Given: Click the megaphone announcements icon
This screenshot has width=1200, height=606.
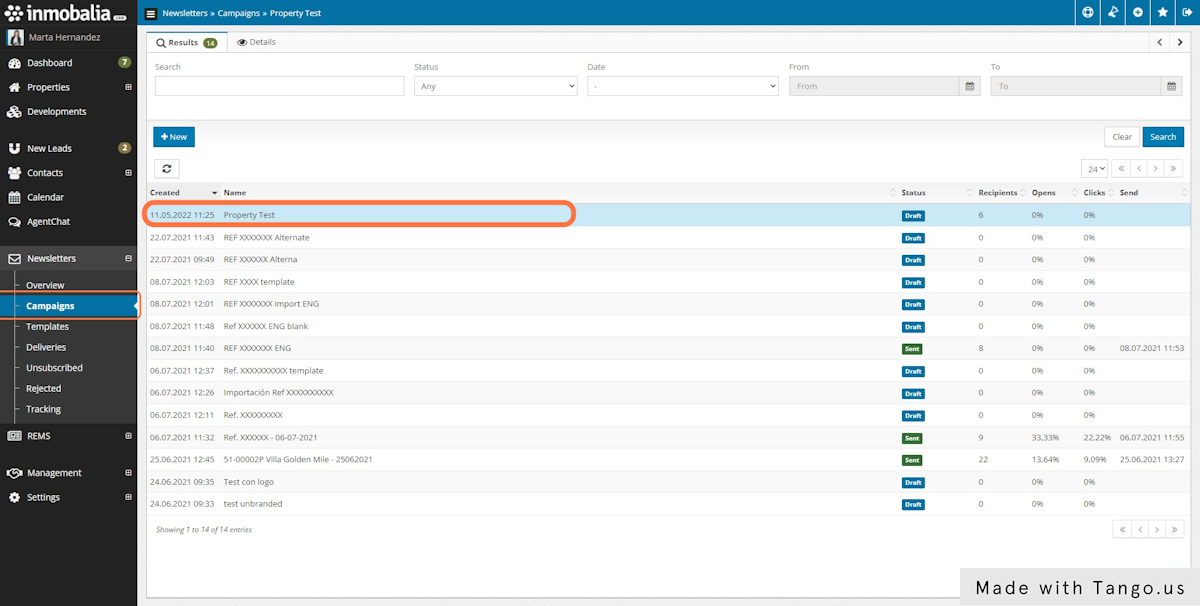Looking at the screenshot, I should 1113,13.
